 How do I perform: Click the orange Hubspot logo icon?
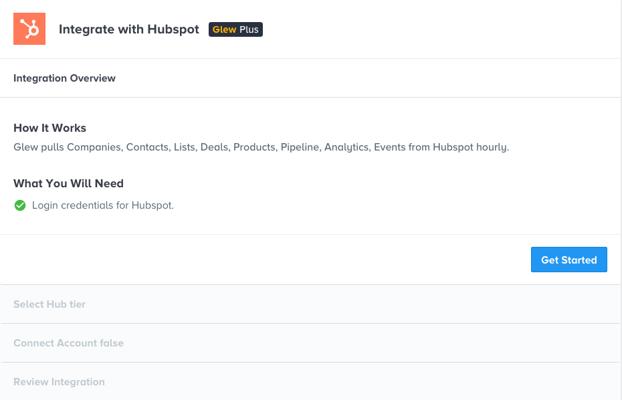29,29
